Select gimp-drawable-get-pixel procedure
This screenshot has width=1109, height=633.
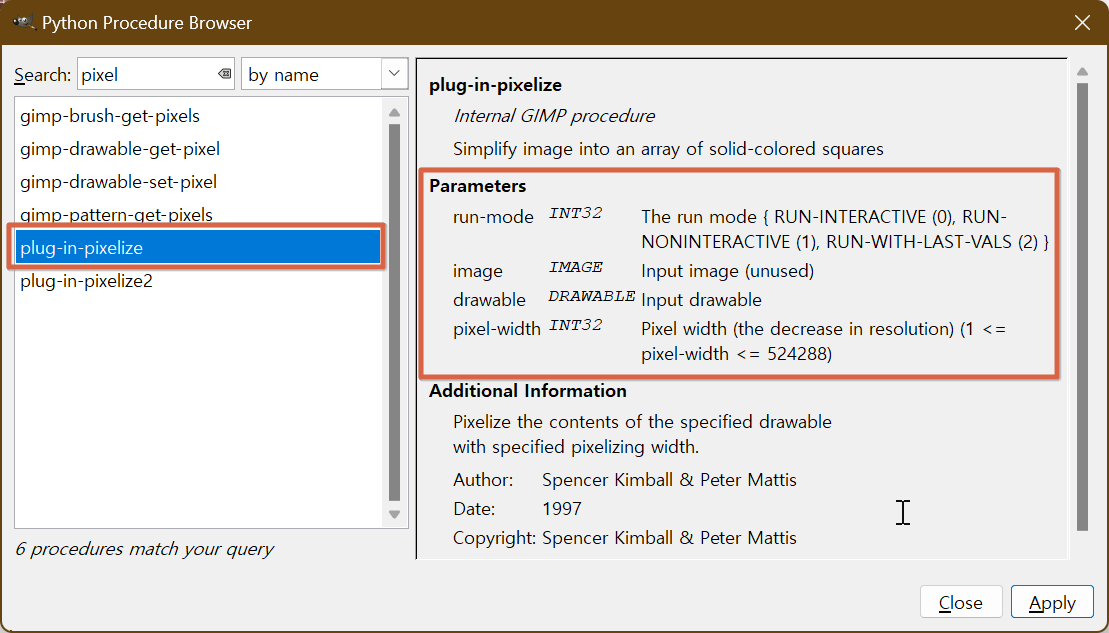[x=198, y=149]
